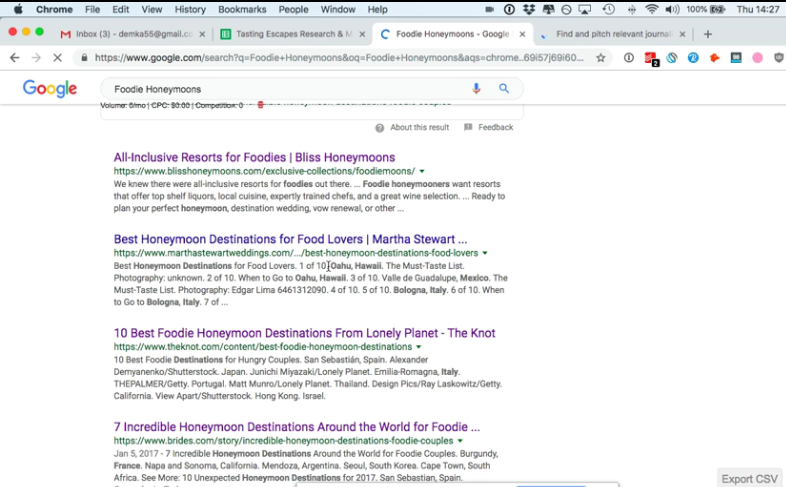Open Time Machine menu bar icon
Viewport: 786px width, 487px height.
609,9
